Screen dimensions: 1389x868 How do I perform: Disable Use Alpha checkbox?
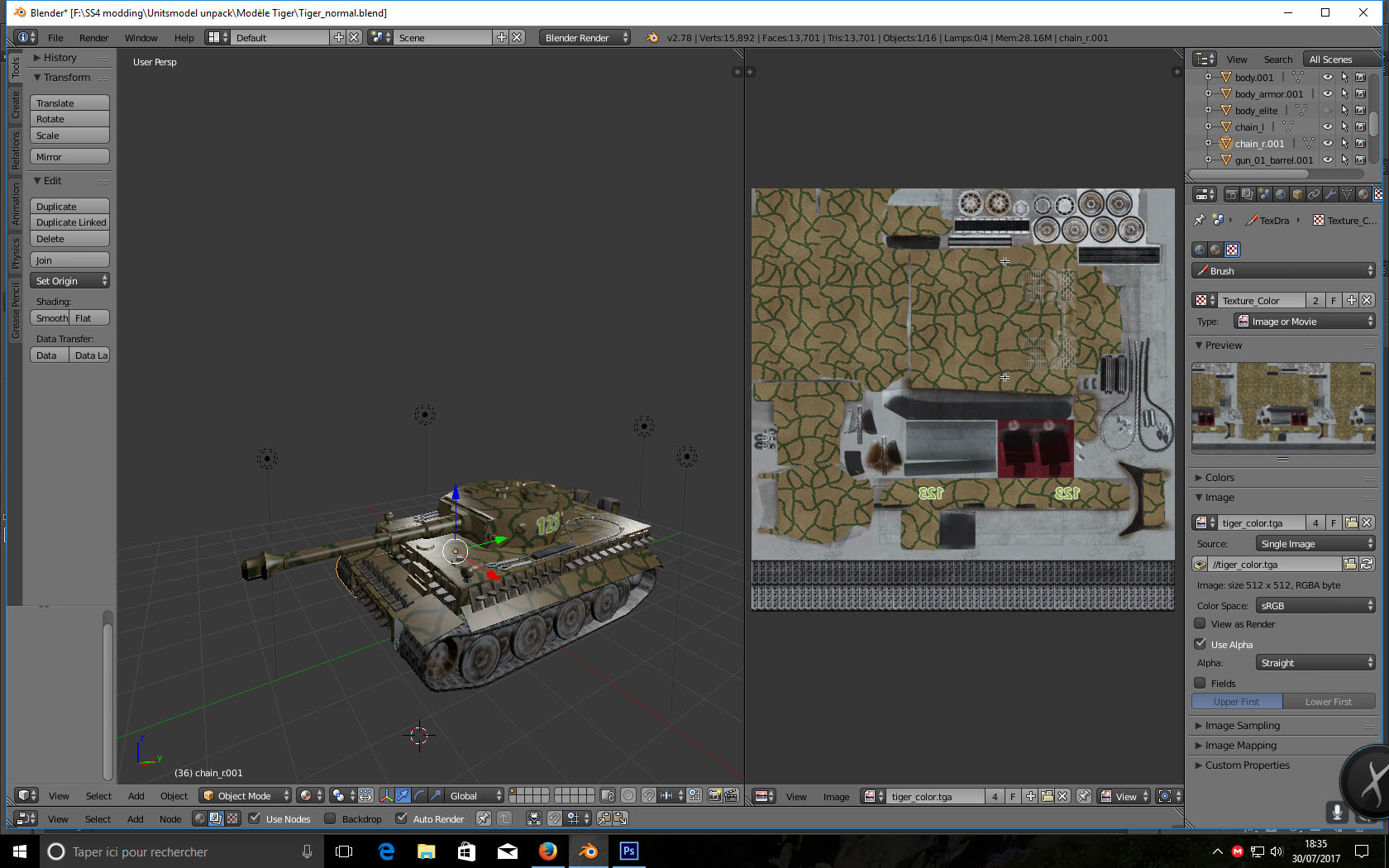1200,644
